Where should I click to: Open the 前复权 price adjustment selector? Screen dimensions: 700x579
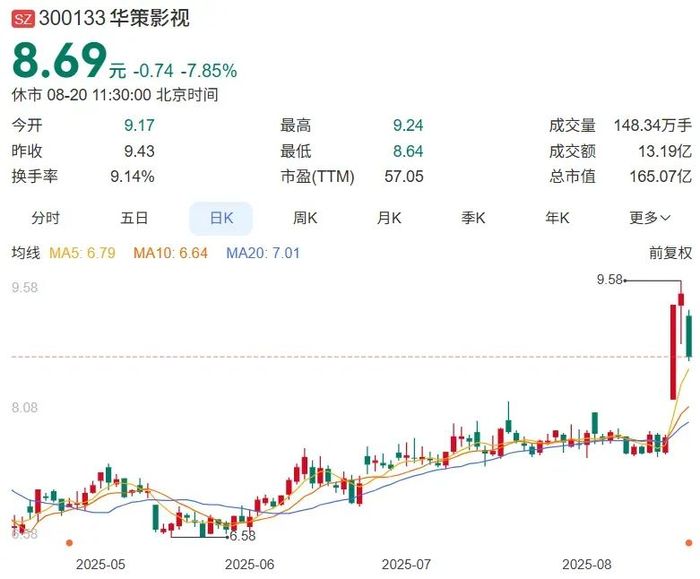[670, 253]
